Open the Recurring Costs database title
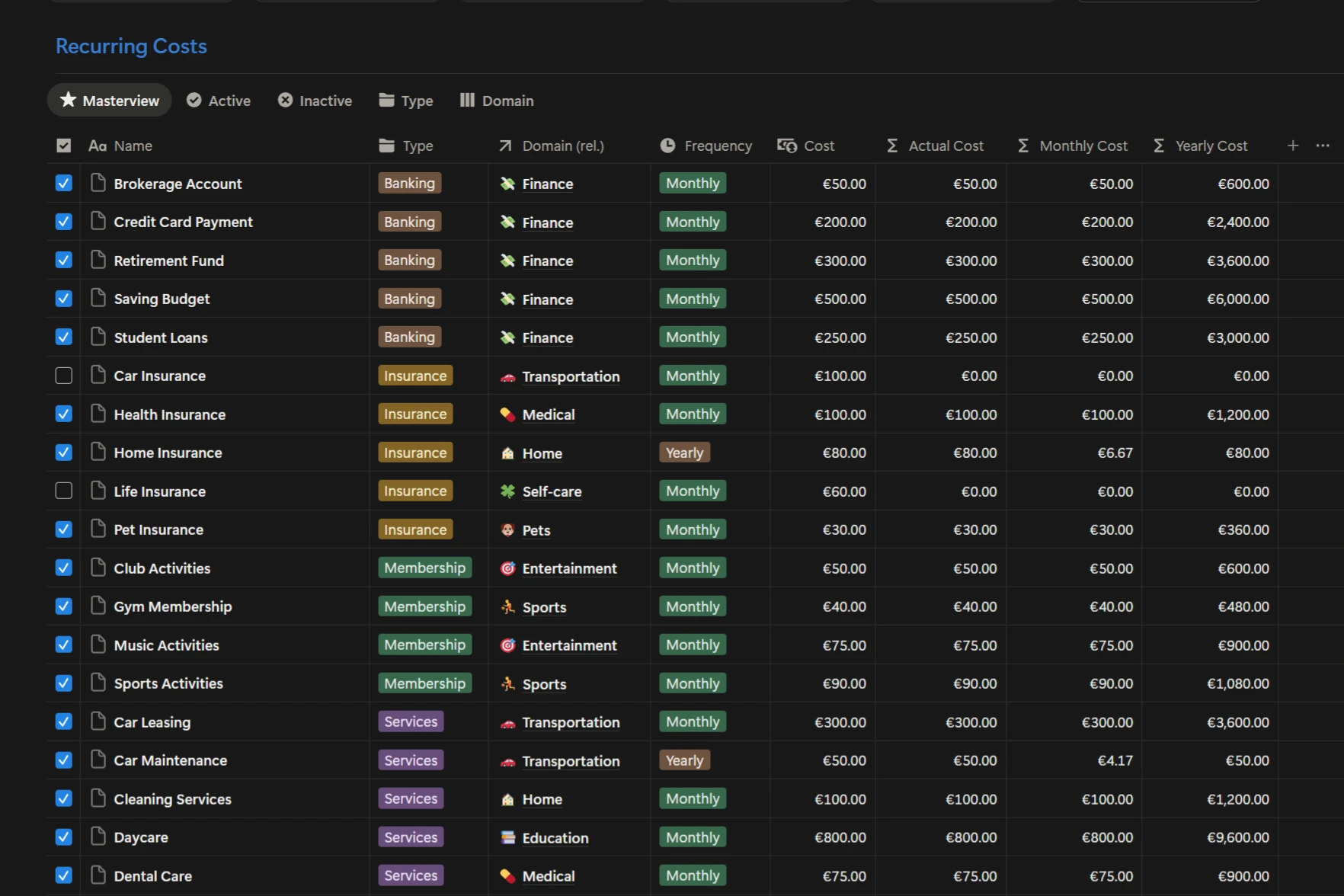 (131, 46)
